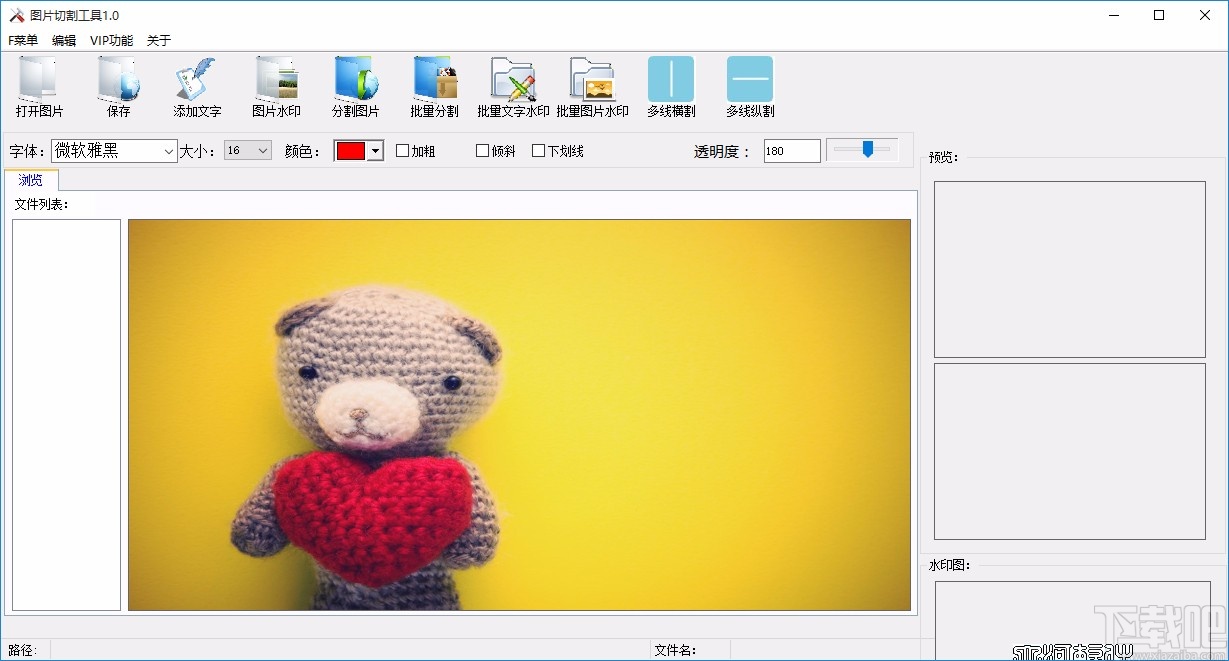Click the 透明度 value field showing 180
Viewport: 1229px width, 661px height.
pos(792,151)
